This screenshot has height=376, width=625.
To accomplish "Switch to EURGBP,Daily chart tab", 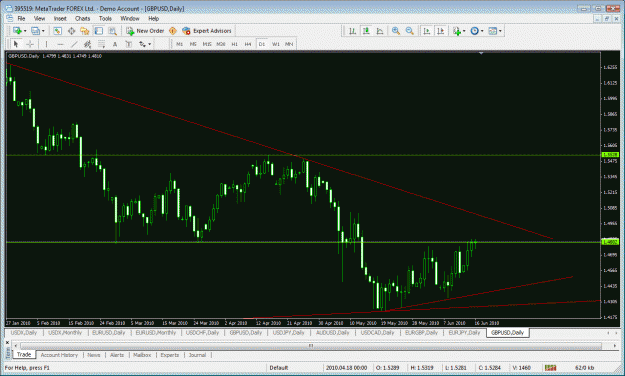I will pyautogui.click(x=421, y=333).
